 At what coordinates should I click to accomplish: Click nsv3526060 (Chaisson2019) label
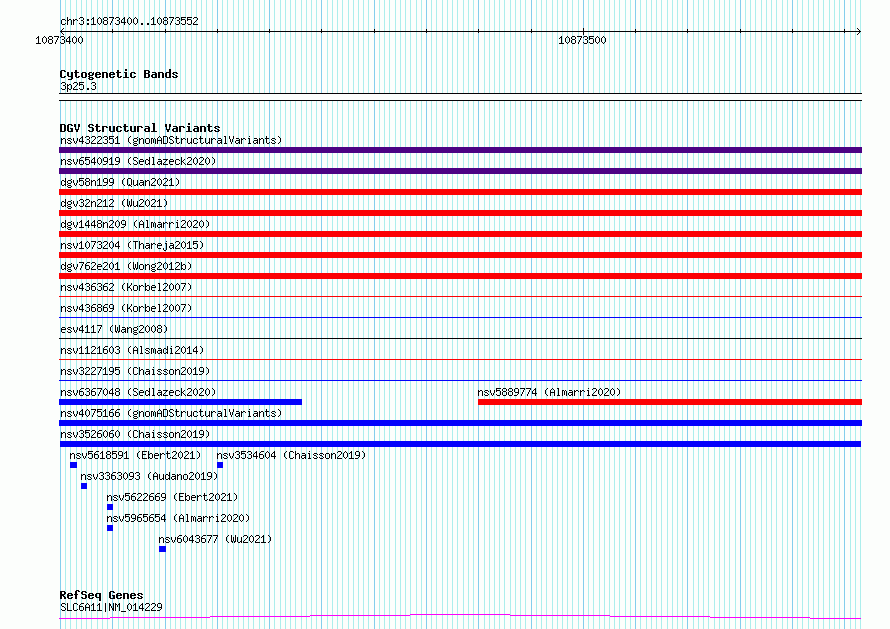135,434
